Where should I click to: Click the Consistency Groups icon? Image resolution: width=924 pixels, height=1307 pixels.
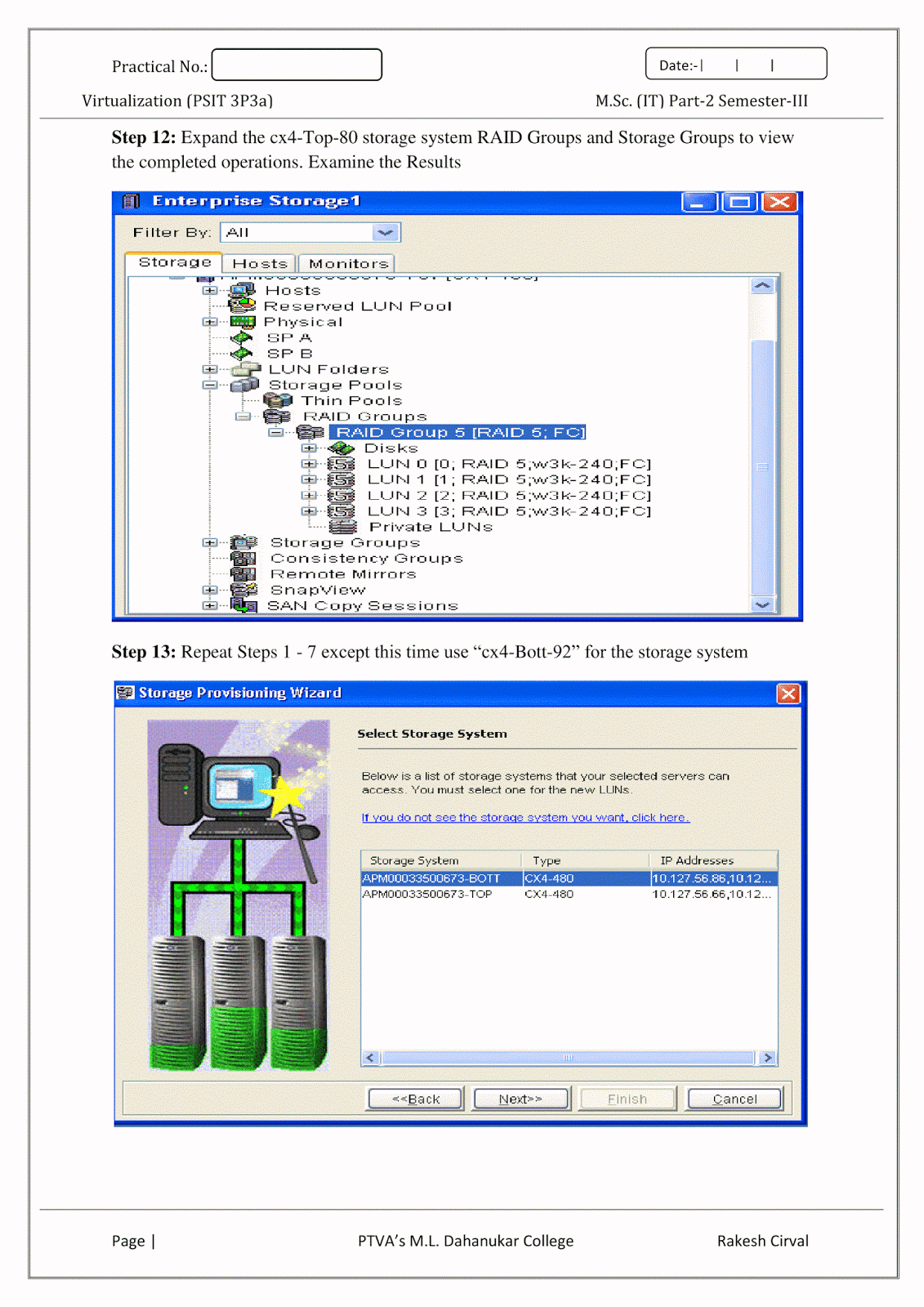[243, 558]
